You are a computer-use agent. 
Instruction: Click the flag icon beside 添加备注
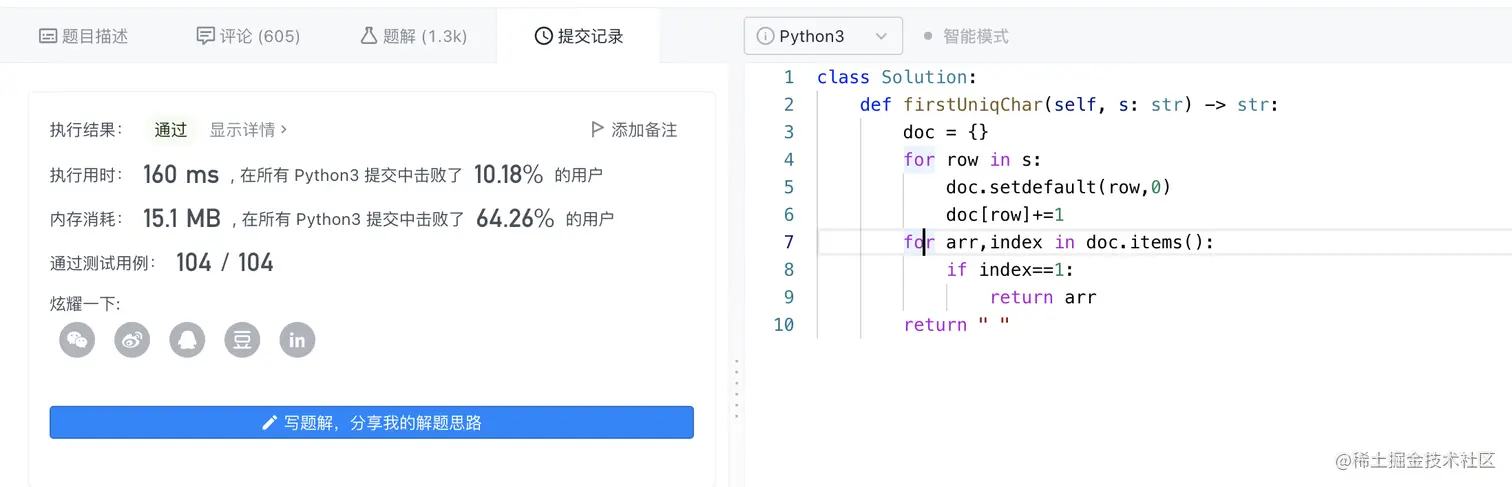(597, 129)
